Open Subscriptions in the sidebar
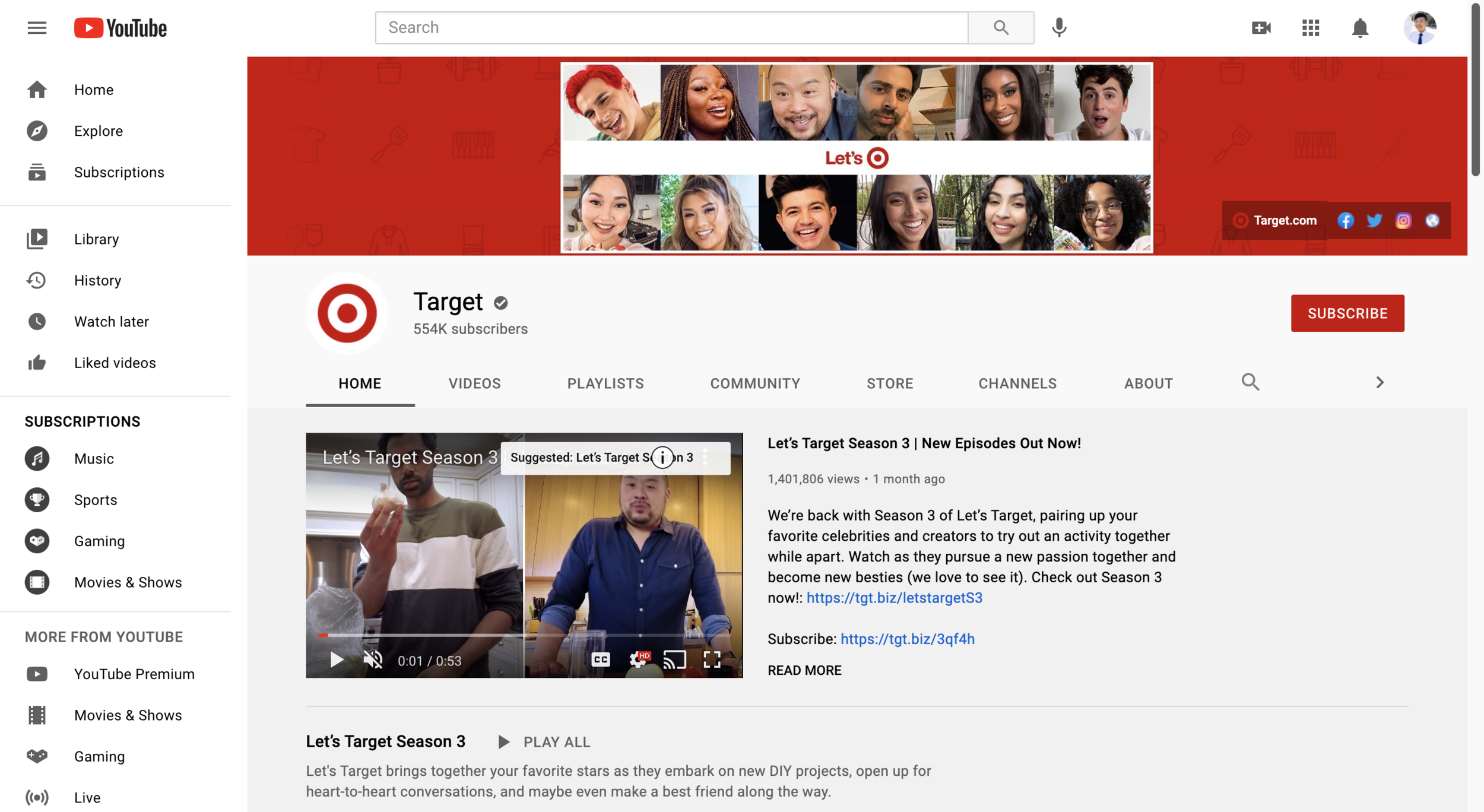 [116, 172]
